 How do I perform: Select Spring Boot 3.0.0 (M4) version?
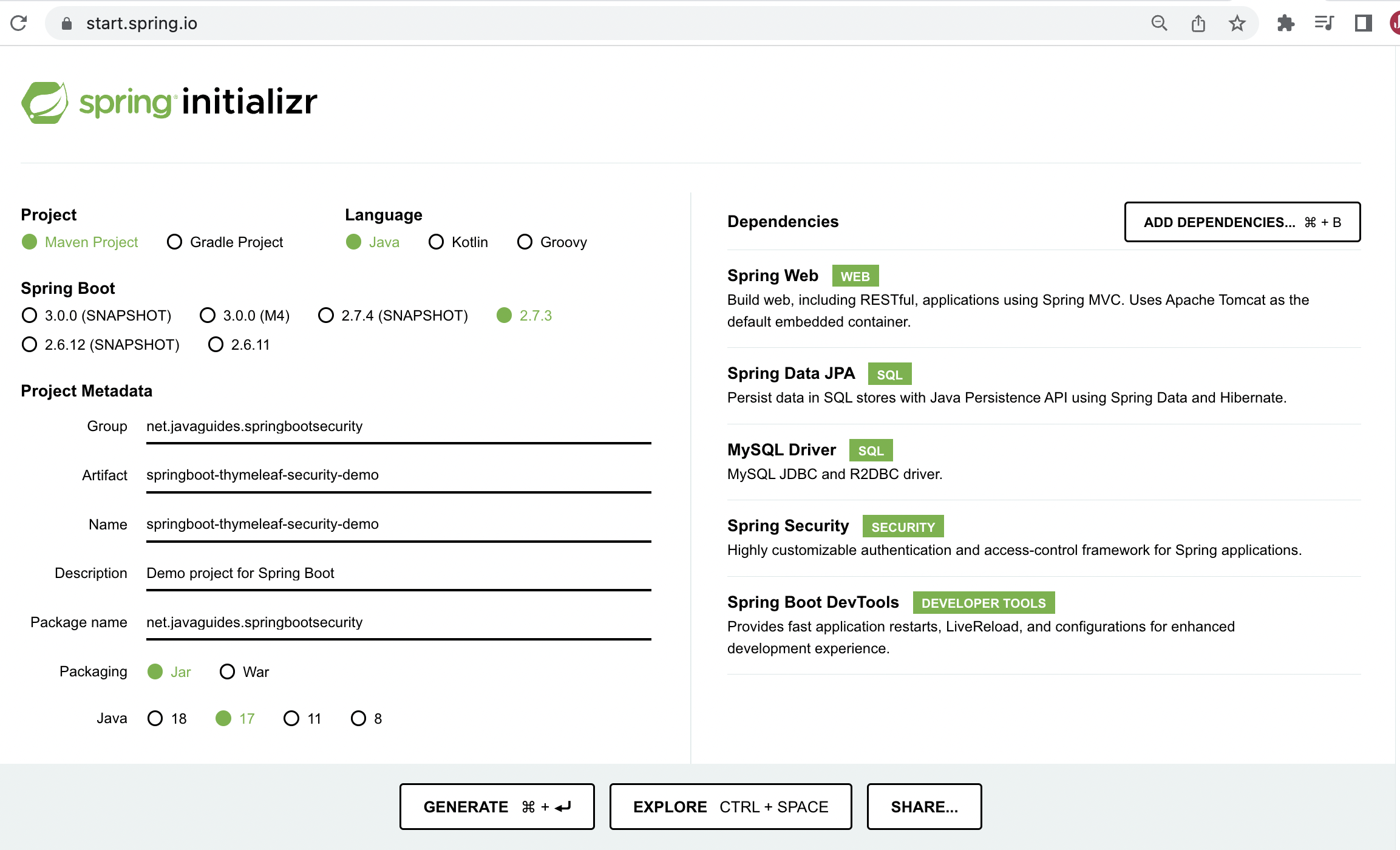click(245, 316)
